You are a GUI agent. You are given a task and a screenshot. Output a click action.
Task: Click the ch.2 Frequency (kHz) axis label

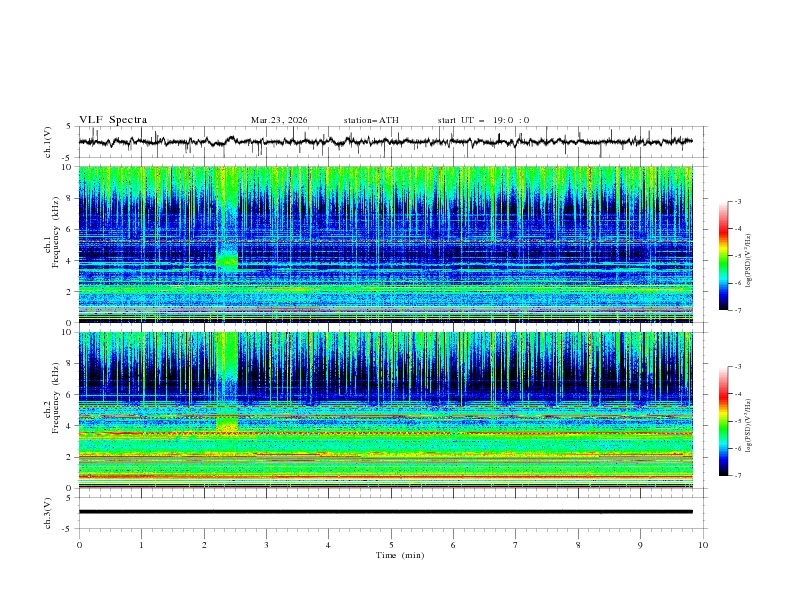click(x=52, y=398)
